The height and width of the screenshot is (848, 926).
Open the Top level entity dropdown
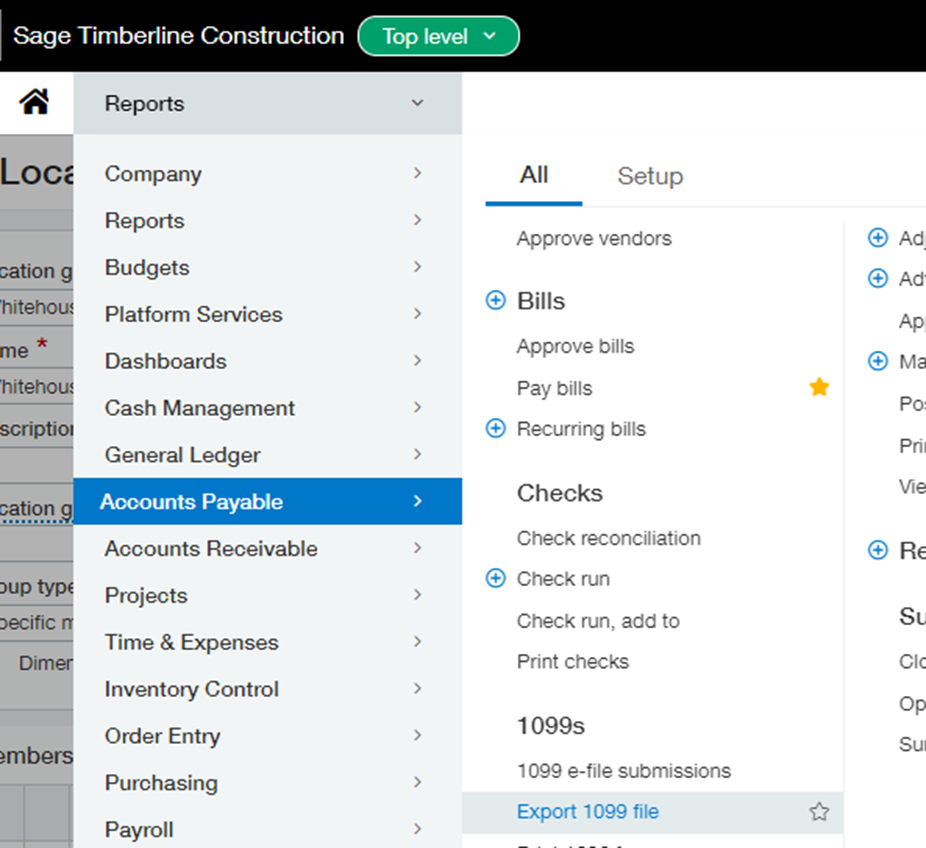click(438, 37)
